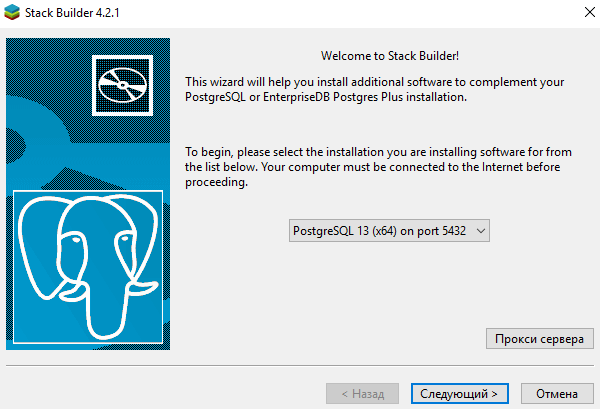Click the text starting 'To begin, please select'
This screenshot has width=600, height=409.
[x=378, y=167]
